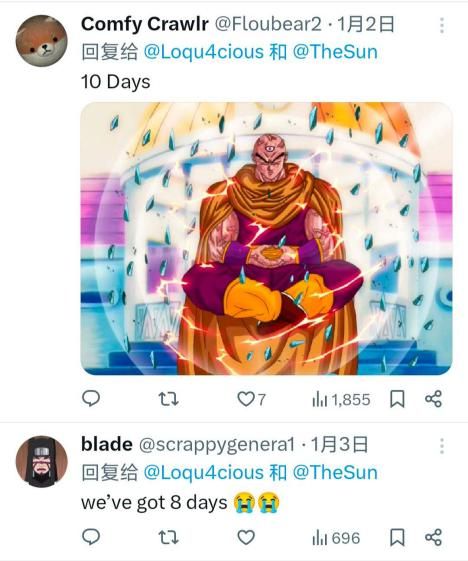
Task: Retweet the "10 Days" post
Action: [x=168, y=399]
